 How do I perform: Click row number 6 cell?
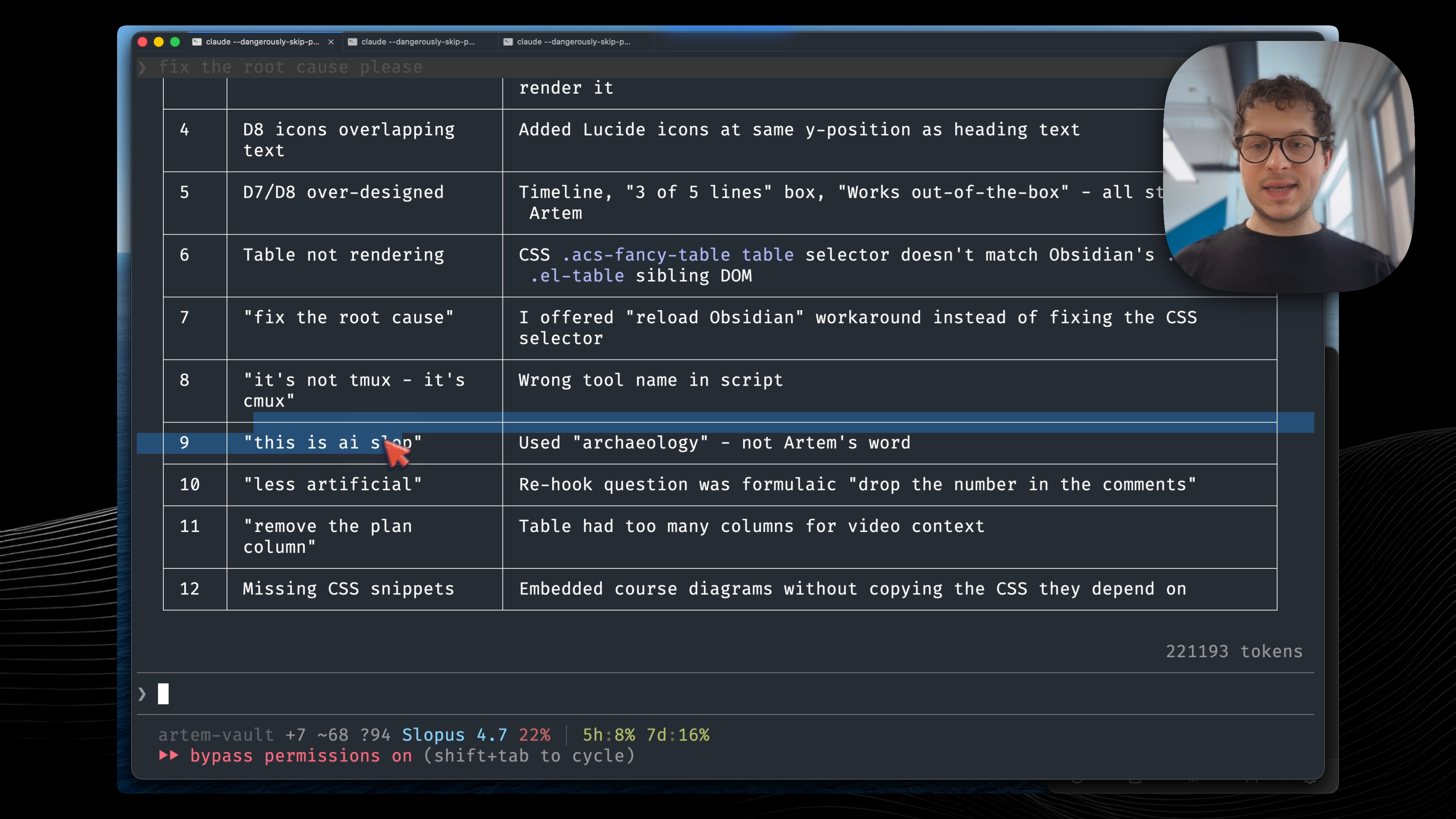pos(195,265)
